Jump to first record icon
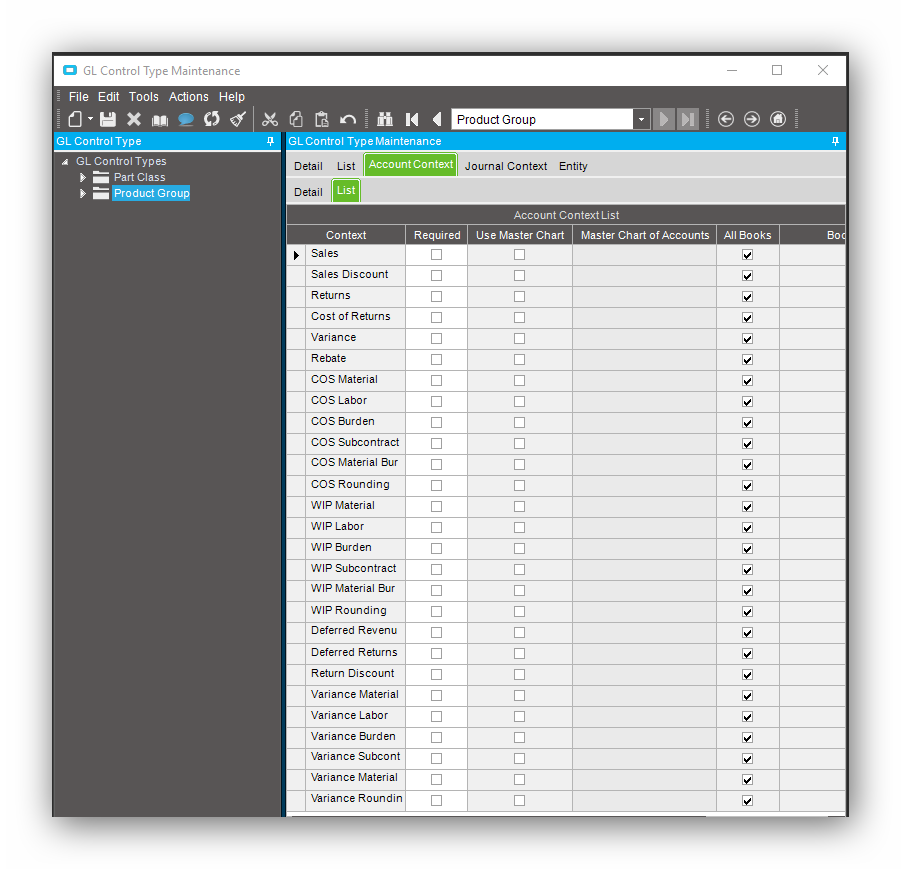Image resolution: width=901 pixels, height=869 pixels. click(412, 119)
